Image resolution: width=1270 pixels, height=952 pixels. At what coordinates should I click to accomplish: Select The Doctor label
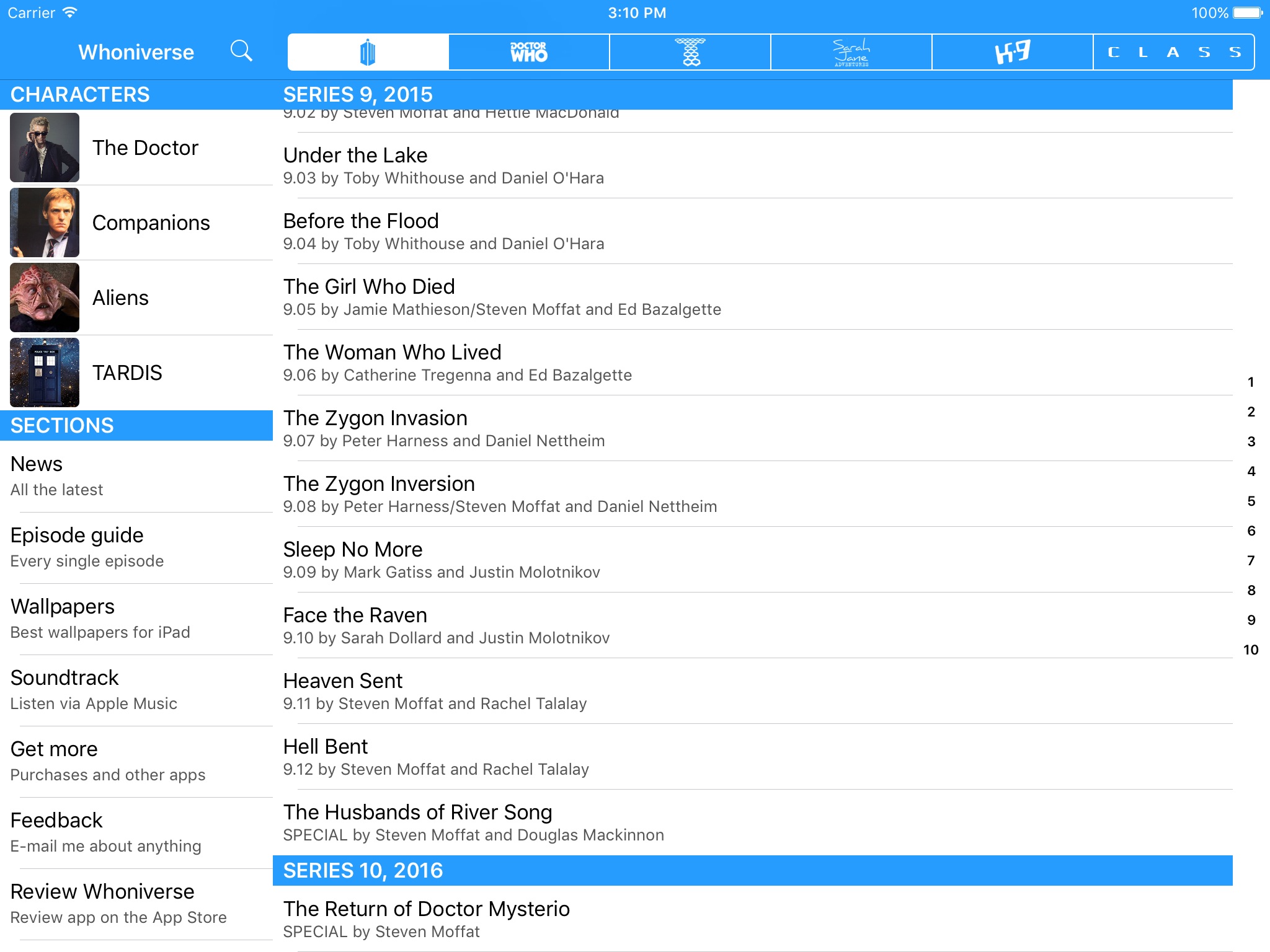click(145, 148)
